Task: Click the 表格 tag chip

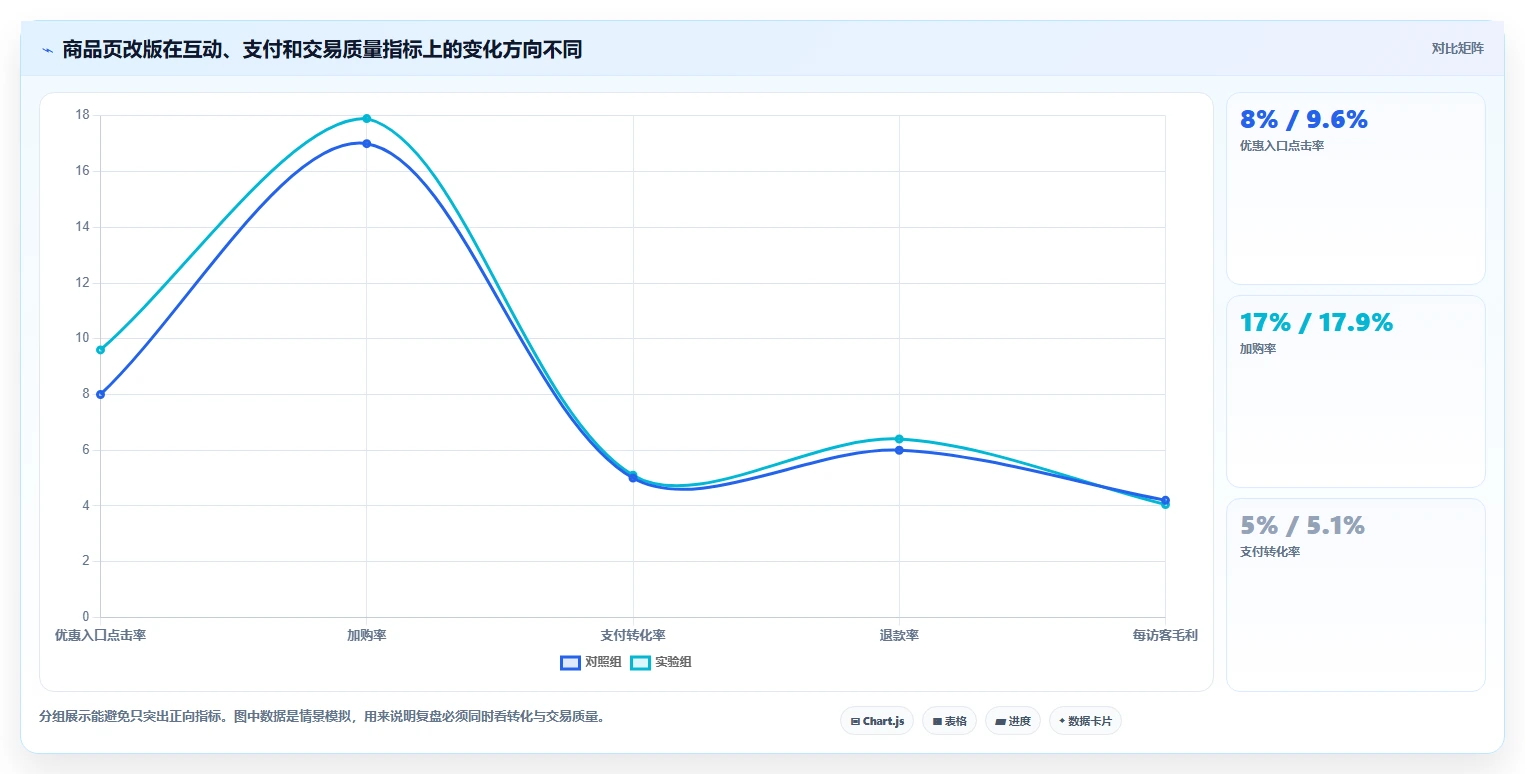Action: coord(949,721)
